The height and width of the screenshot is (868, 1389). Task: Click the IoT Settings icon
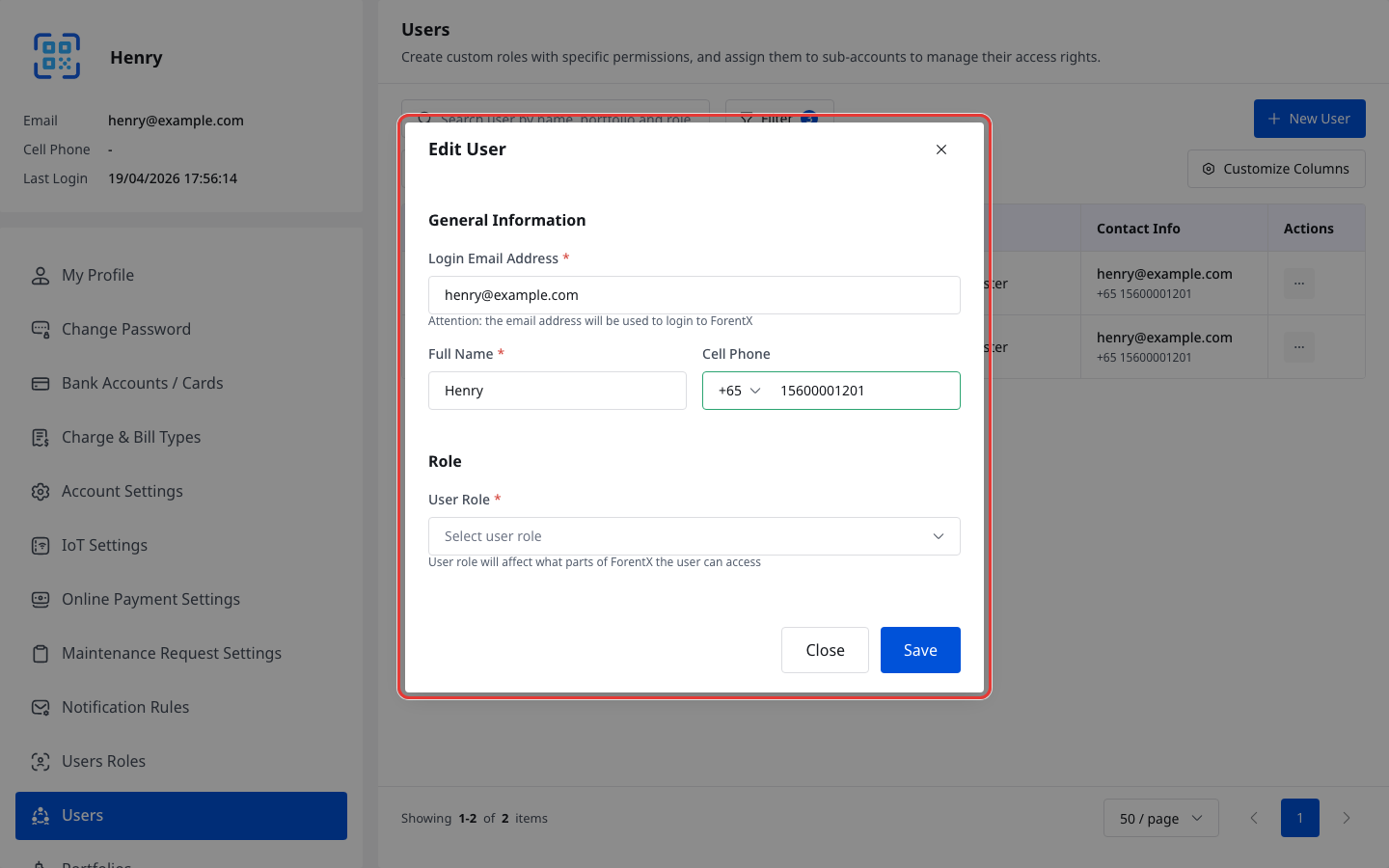(41, 546)
